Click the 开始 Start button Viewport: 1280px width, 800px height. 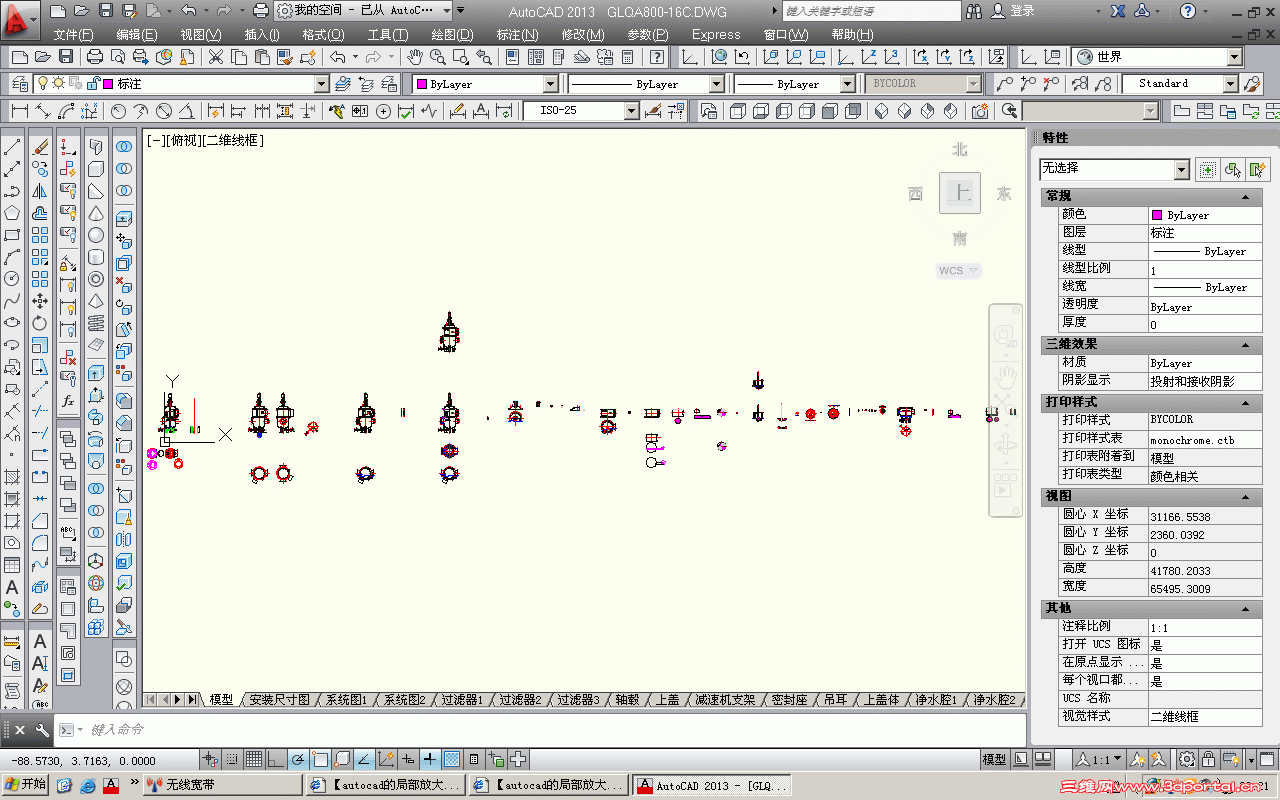26,785
